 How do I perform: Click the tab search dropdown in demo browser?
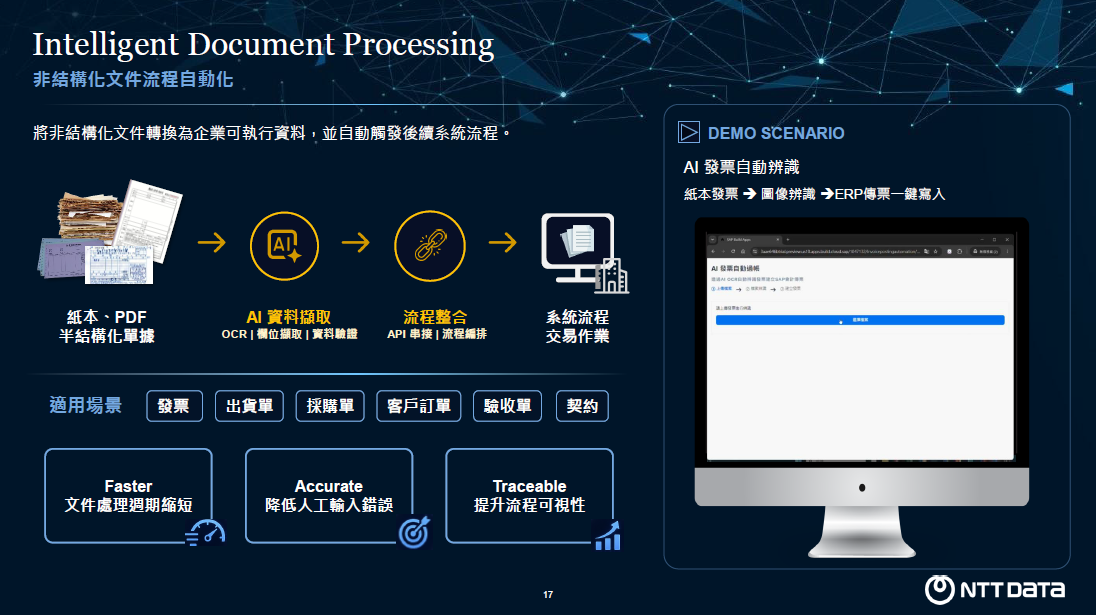712,240
